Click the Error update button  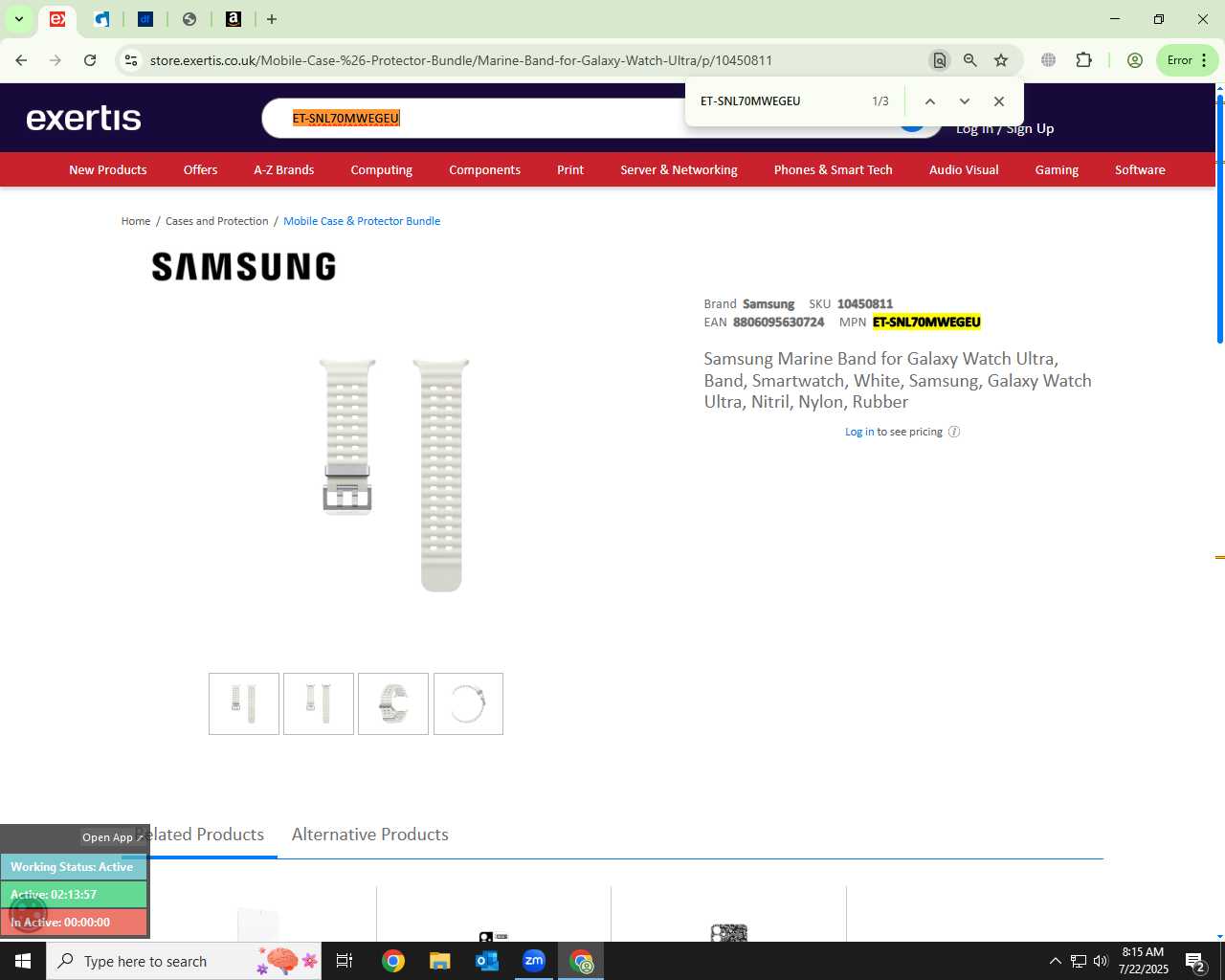1187,60
